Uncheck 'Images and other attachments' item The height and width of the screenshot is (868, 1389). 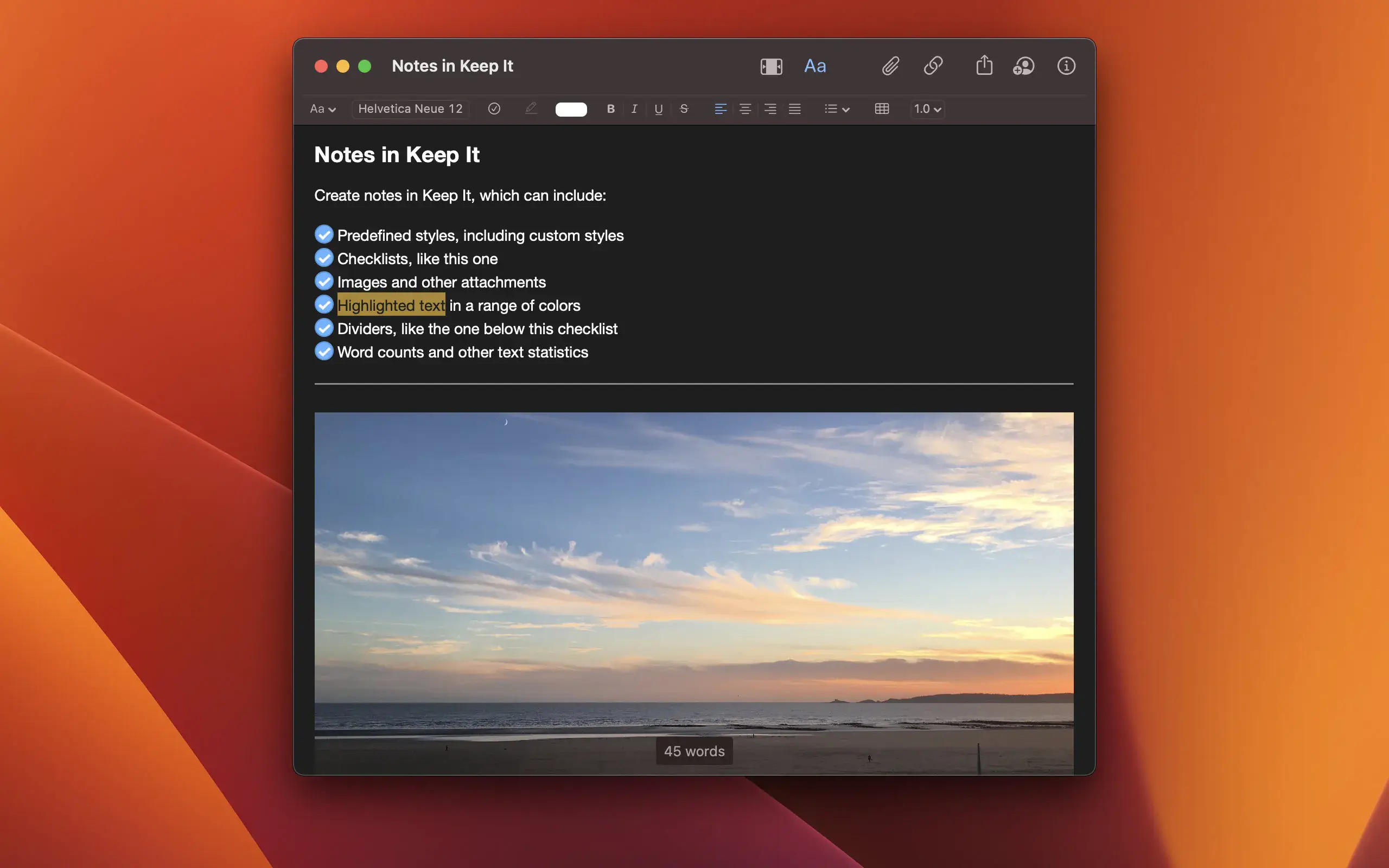tap(324, 282)
